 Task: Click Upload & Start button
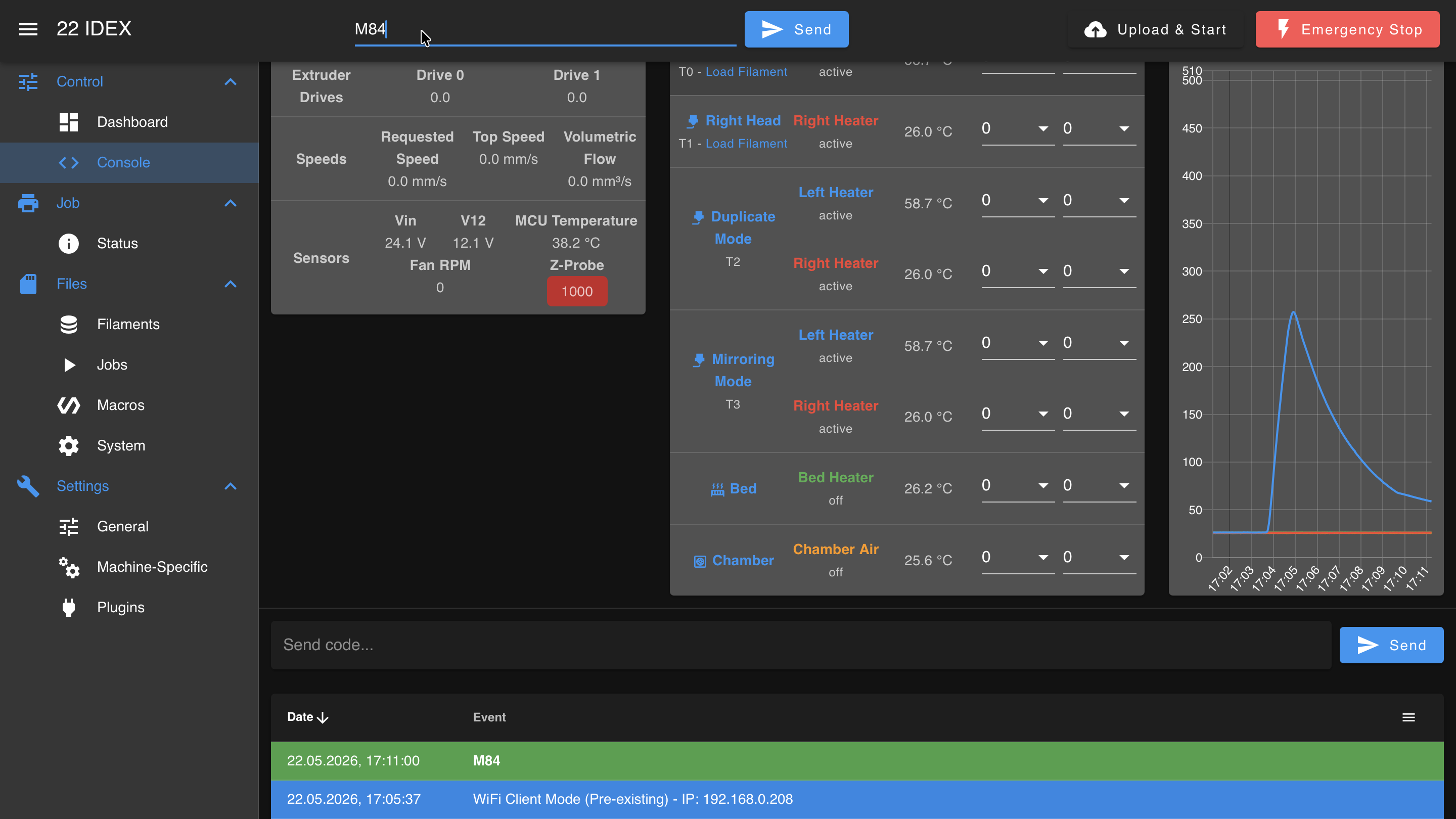tap(1155, 29)
